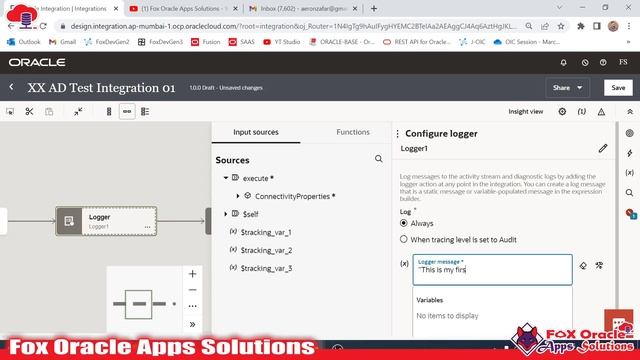The image size is (640, 360).
Task: Click the paste clipboard icon in toolbar
Action: pyautogui.click(x=49, y=111)
